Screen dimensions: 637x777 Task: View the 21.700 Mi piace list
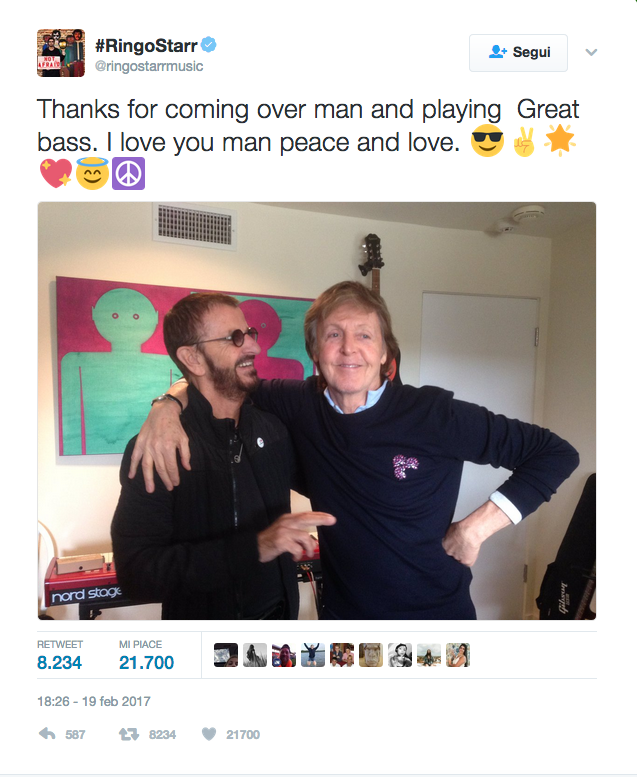click(x=146, y=655)
